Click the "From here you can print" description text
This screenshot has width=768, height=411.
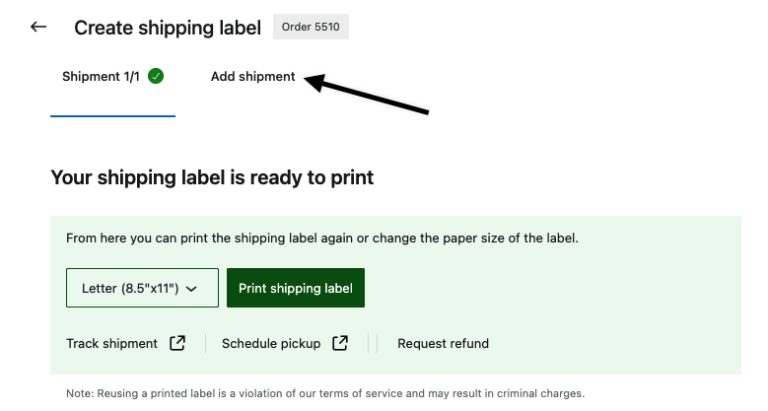[322, 238]
